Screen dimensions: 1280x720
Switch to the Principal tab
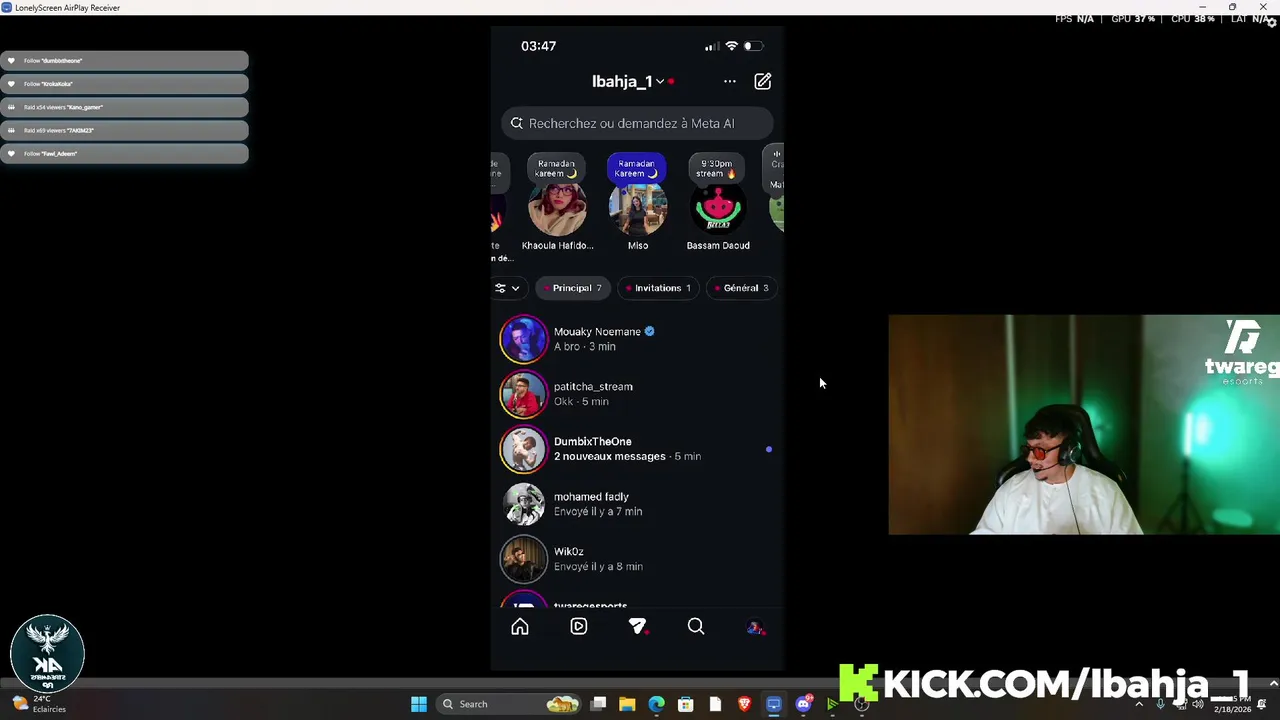[x=572, y=288]
